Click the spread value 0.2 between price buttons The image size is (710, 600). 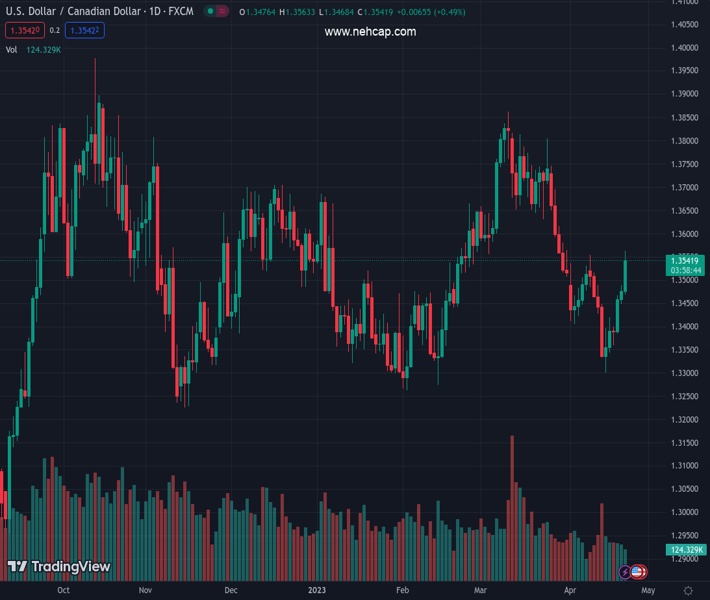(55, 30)
